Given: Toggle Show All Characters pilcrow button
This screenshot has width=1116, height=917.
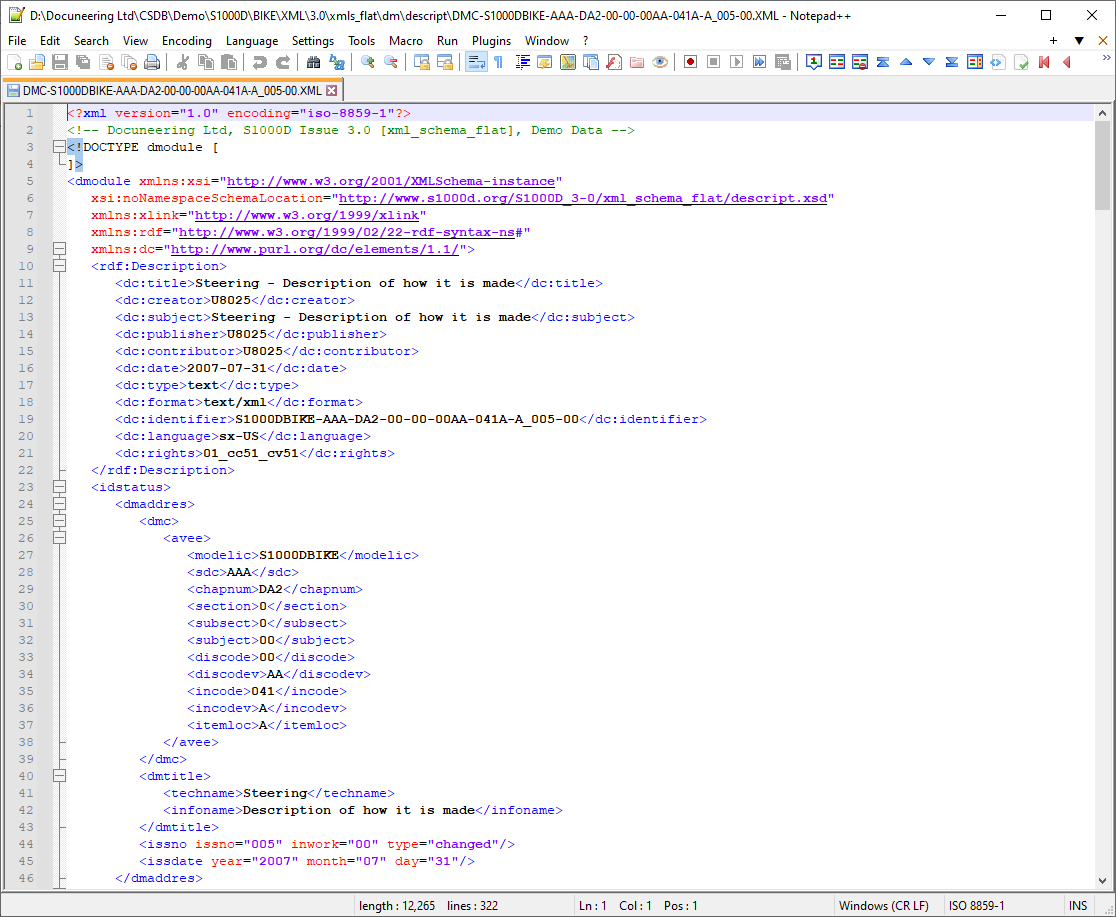Looking at the screenshot, I should tap(498, 62).
